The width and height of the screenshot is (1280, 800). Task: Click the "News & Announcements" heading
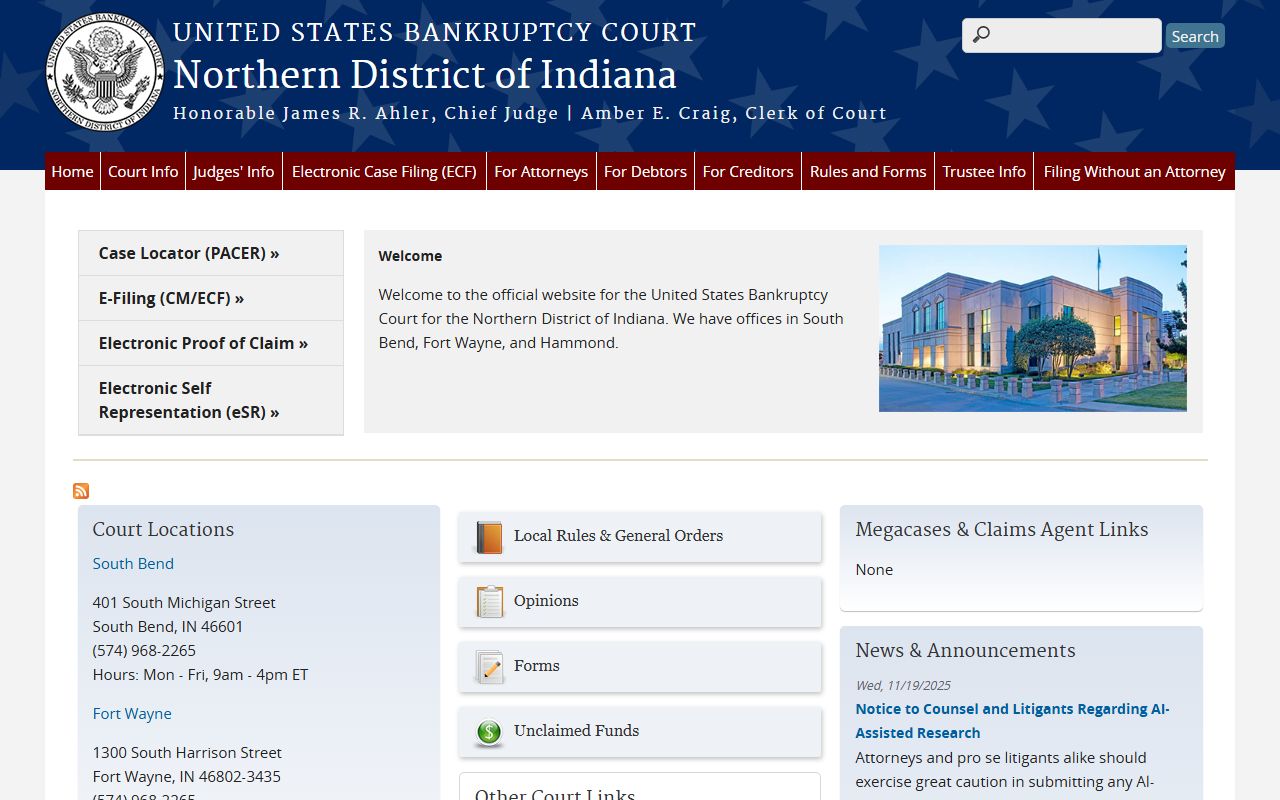click(965, 650)
